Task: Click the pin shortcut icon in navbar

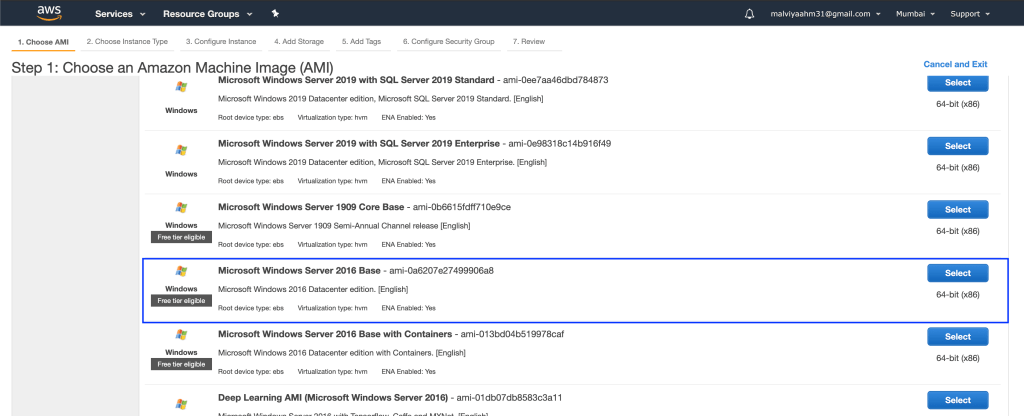Action: pyautogui.click(x=275, y=14)
